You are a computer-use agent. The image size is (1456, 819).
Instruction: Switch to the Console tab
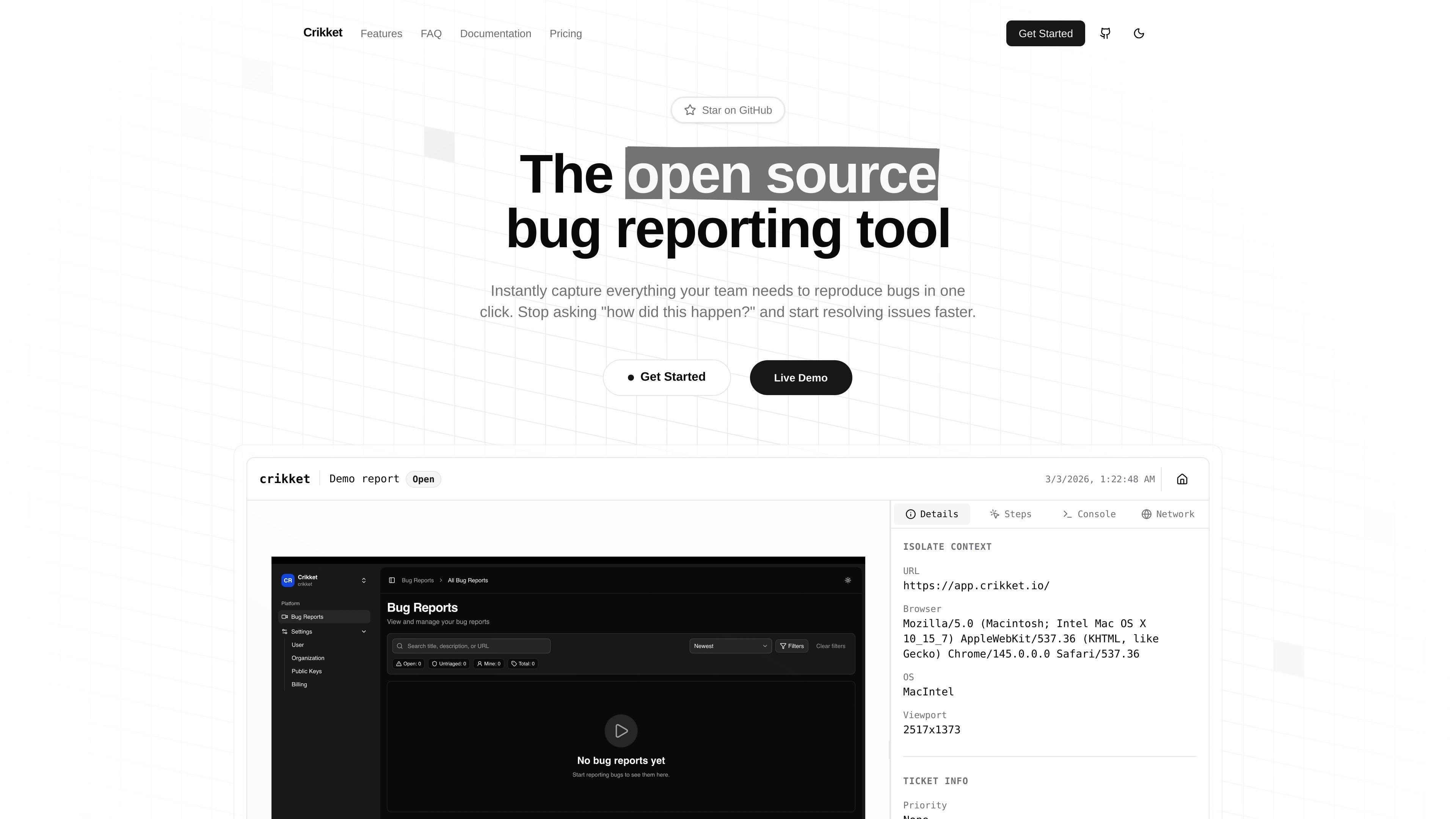click(1089, 515)
